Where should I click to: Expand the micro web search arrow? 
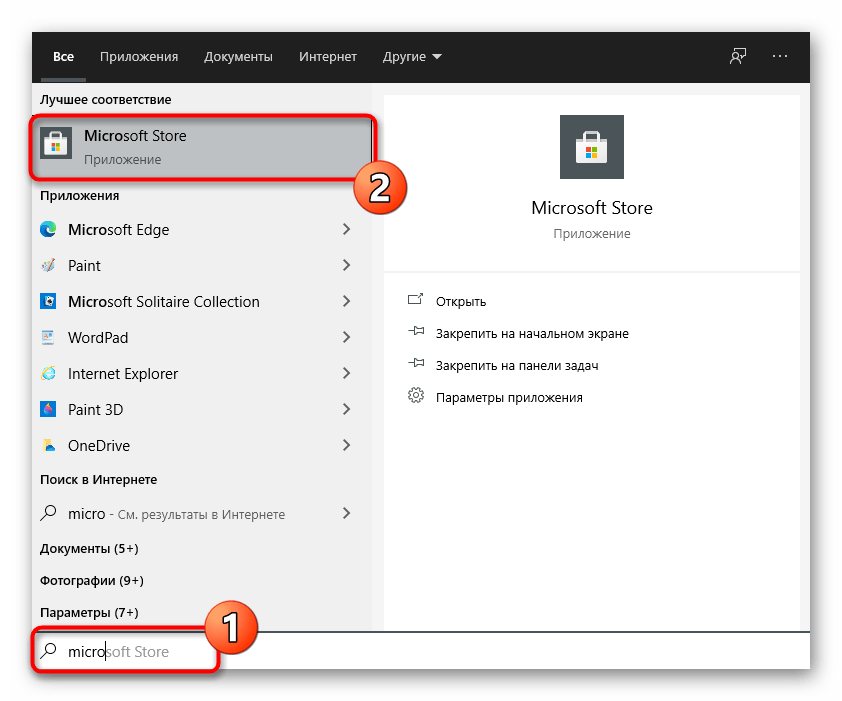[346, 514]
